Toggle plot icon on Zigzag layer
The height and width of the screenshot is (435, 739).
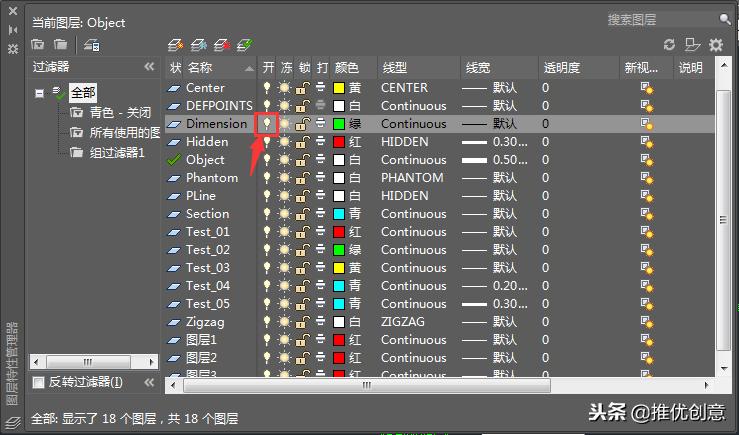pos(320,321)
